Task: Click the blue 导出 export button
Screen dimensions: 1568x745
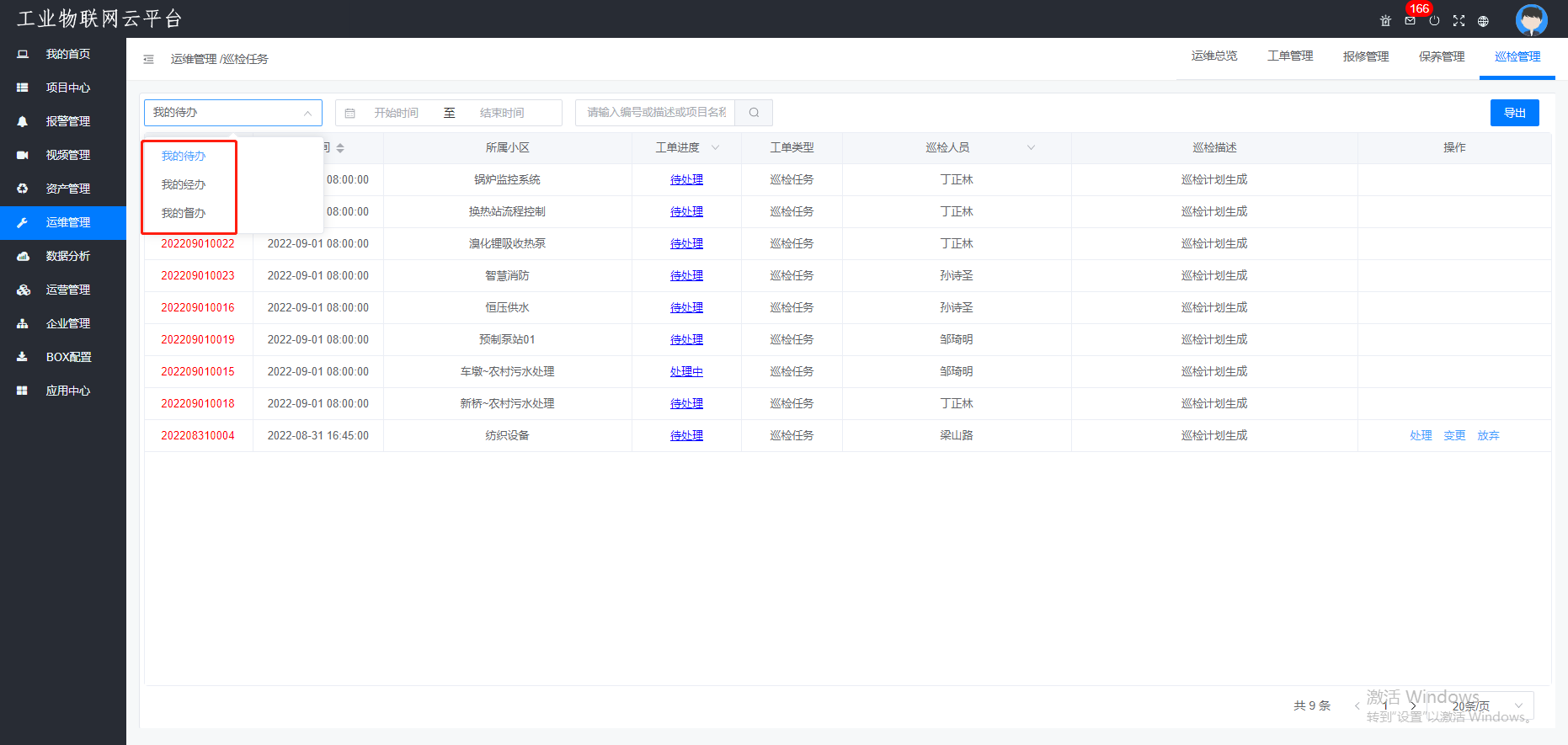Action: pyautogui.click(x=1514, y=113)
